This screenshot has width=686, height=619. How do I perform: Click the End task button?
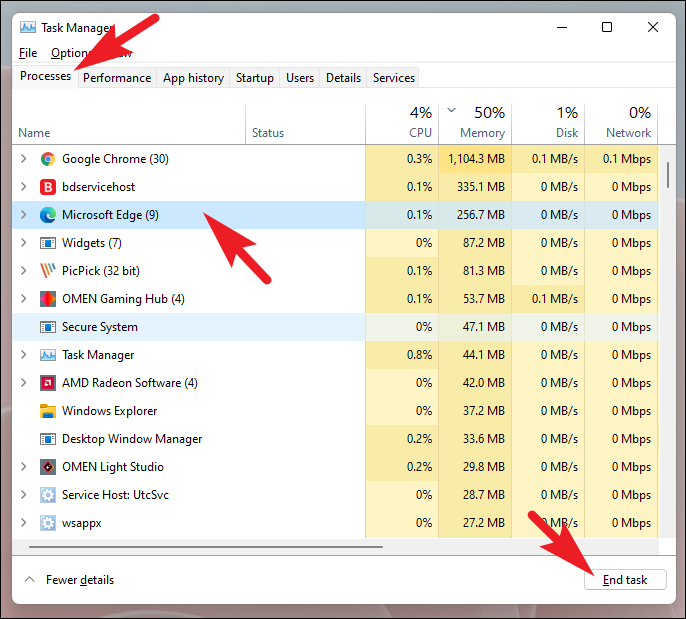coord(625,580)
